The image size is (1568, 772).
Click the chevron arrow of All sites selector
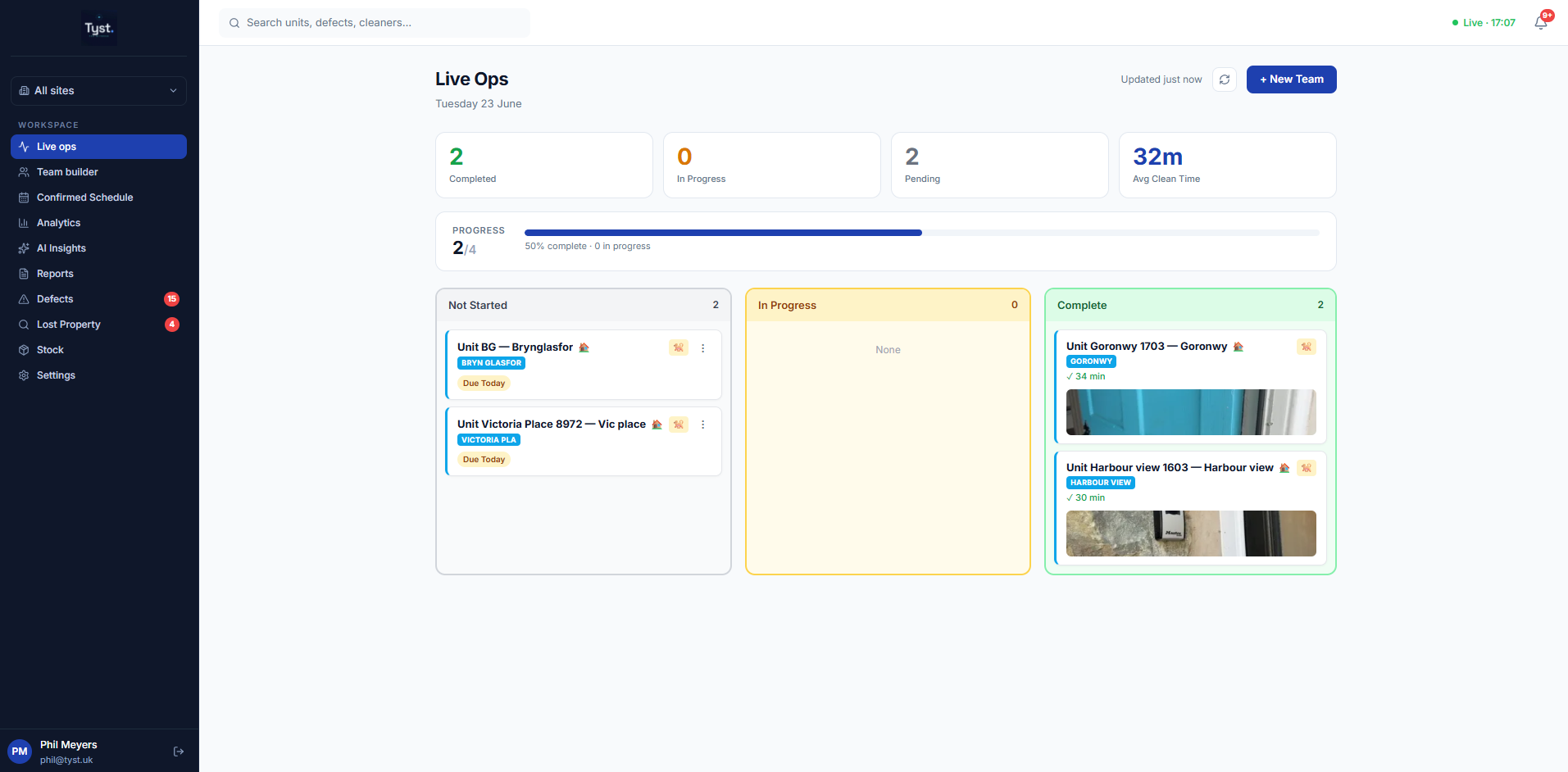pyautogui.click(x=173, y=91)
